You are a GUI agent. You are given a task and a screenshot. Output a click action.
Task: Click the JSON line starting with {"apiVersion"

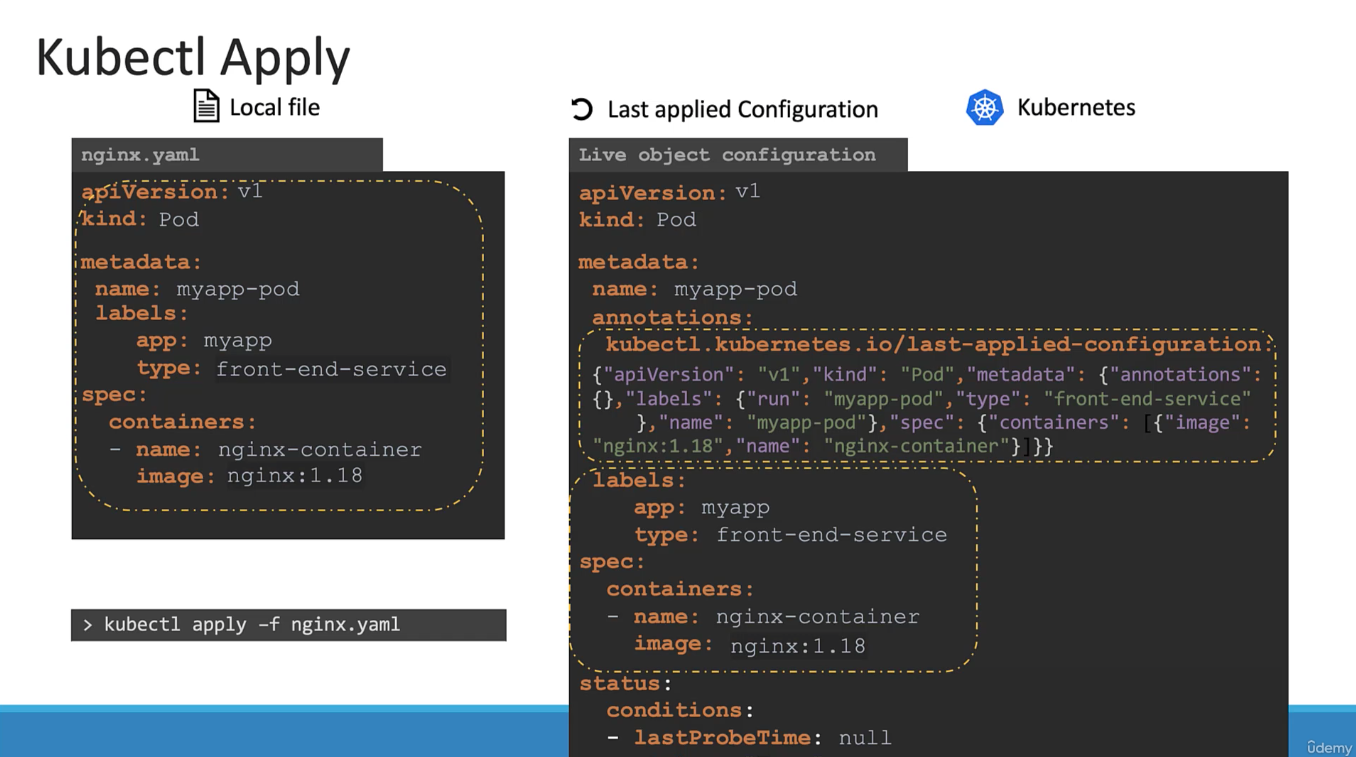click(x=927, y=374)
